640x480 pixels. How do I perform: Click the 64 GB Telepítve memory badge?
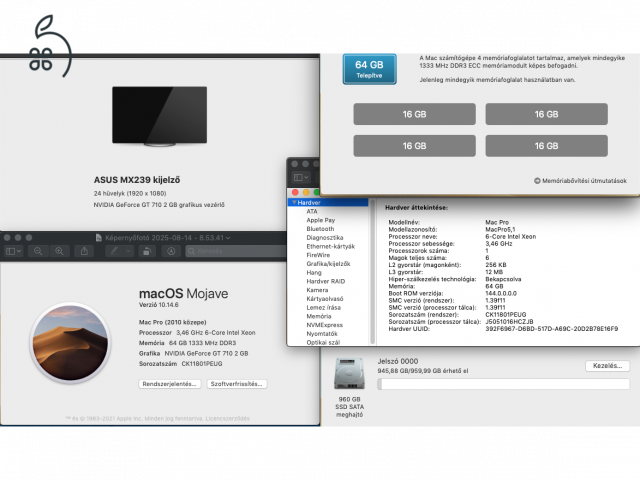coord(369,69)
